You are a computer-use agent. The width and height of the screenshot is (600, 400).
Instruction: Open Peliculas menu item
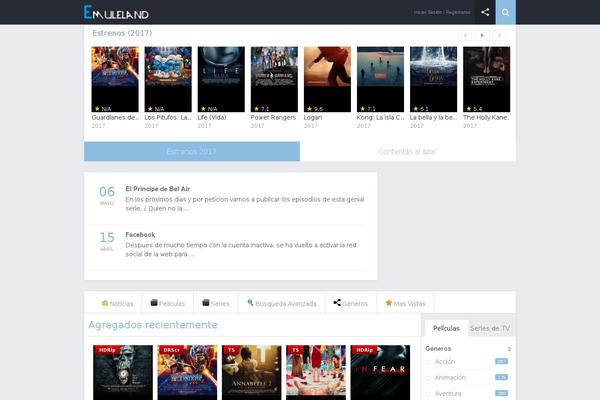168,304
